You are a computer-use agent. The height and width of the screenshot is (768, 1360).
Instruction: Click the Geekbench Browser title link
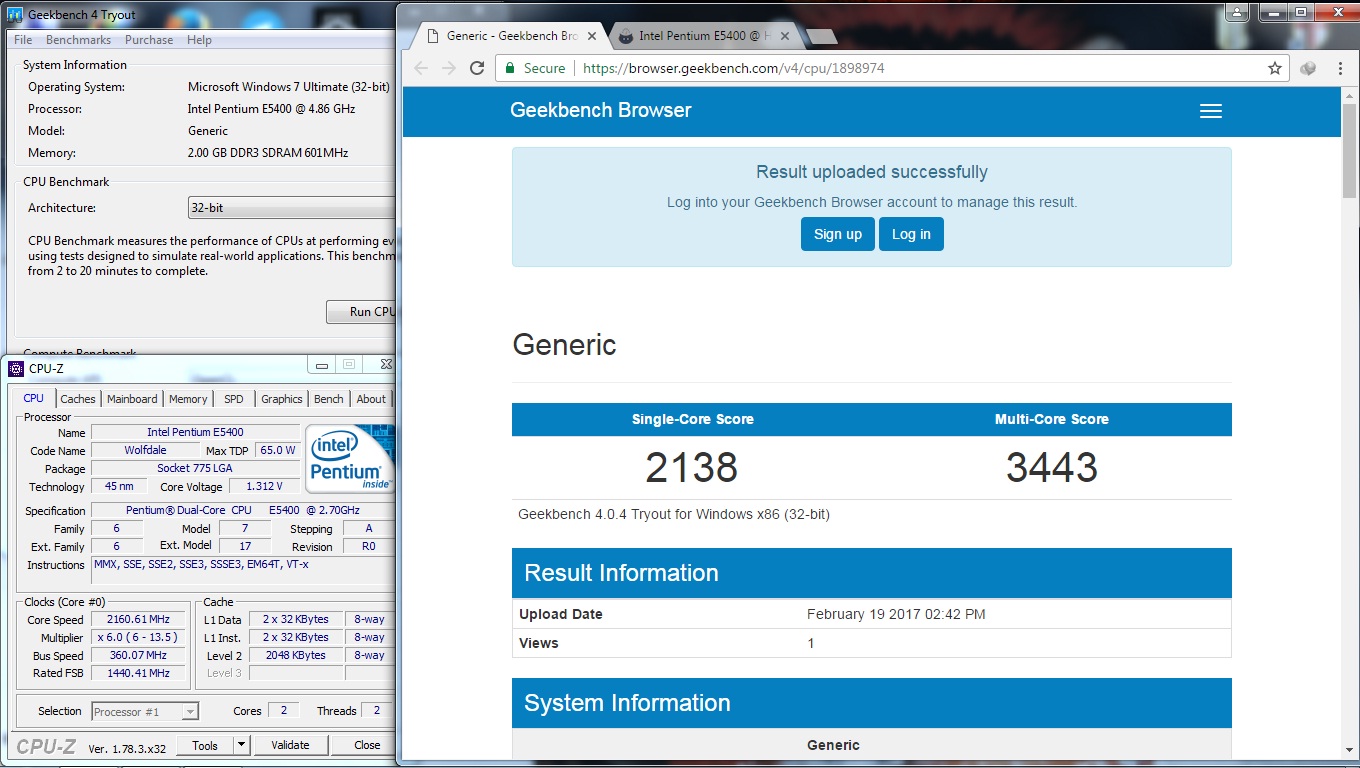(601, 110)
